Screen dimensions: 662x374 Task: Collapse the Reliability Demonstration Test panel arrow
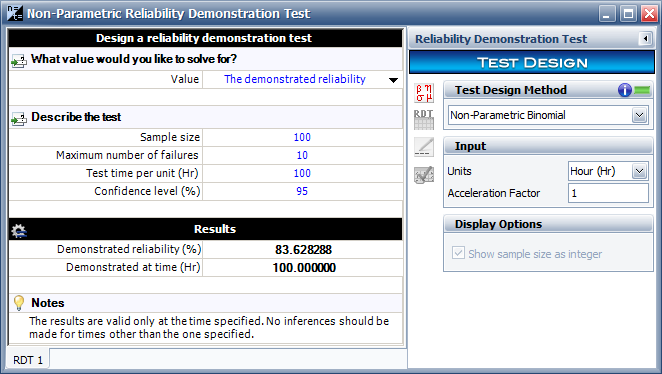click(645, 39)
